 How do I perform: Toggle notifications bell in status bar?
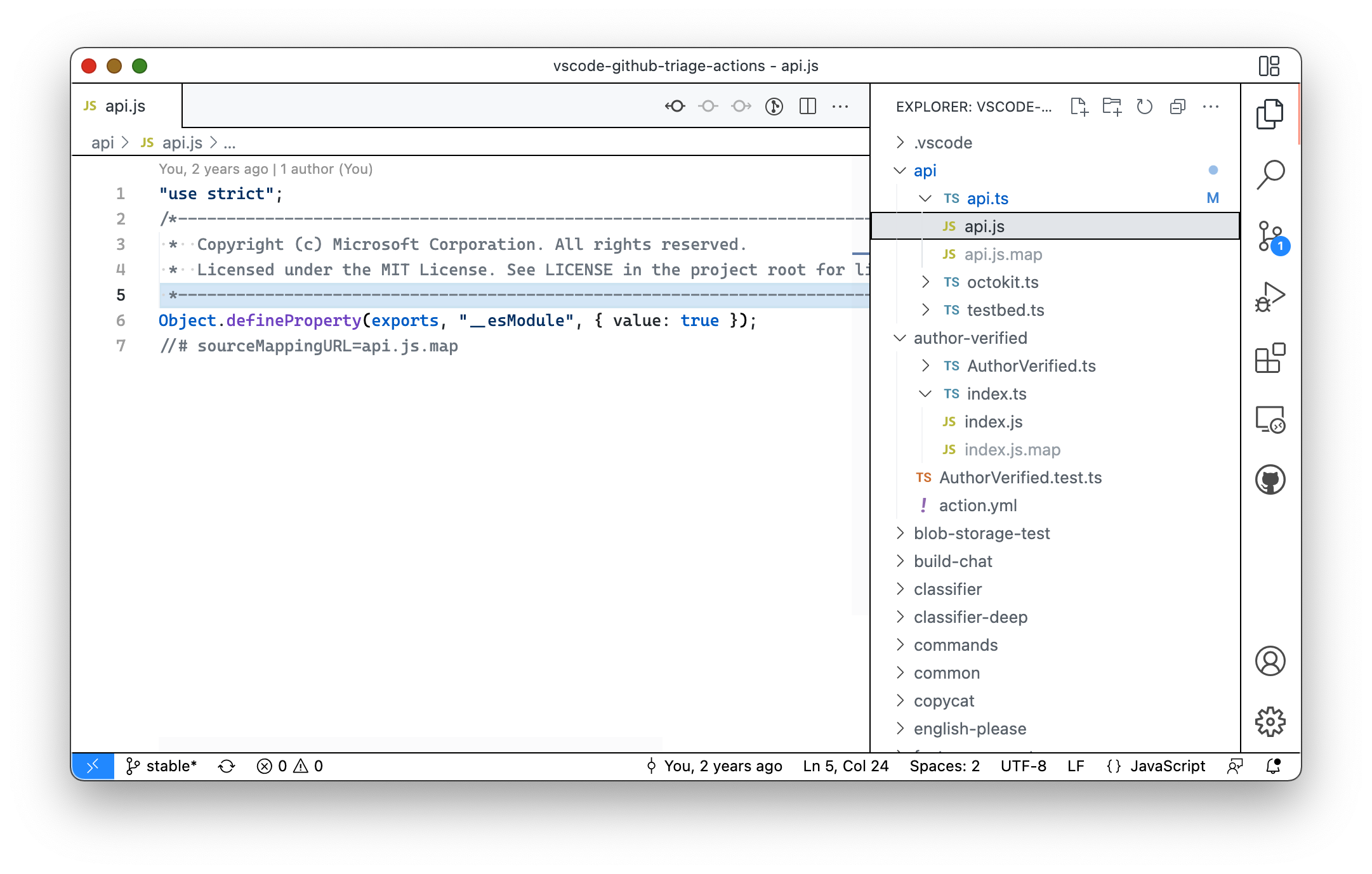click(x=1273, y=766)
